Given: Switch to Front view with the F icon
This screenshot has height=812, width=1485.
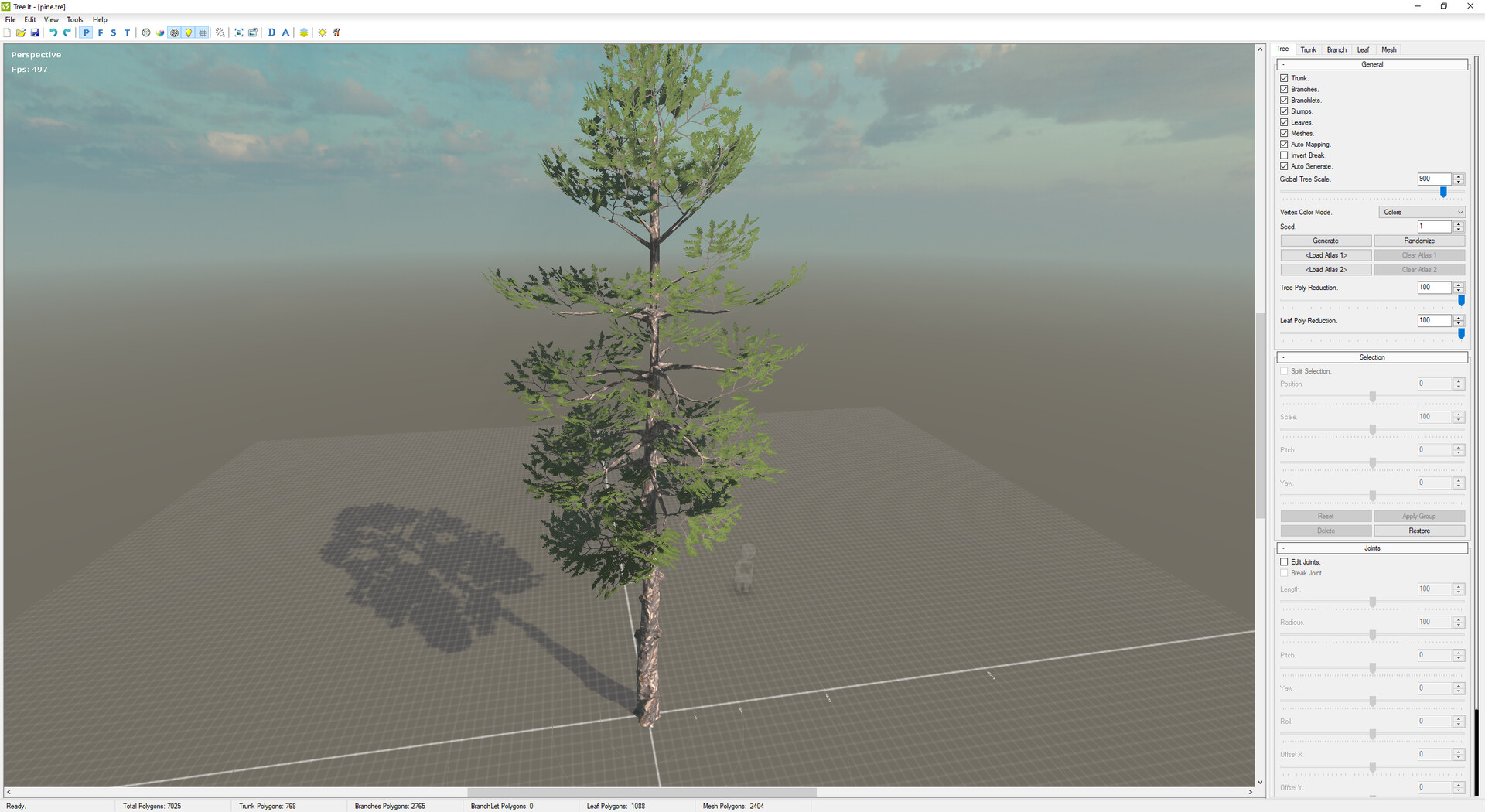Looking at the screenshot, I should (x=101, y=32).
